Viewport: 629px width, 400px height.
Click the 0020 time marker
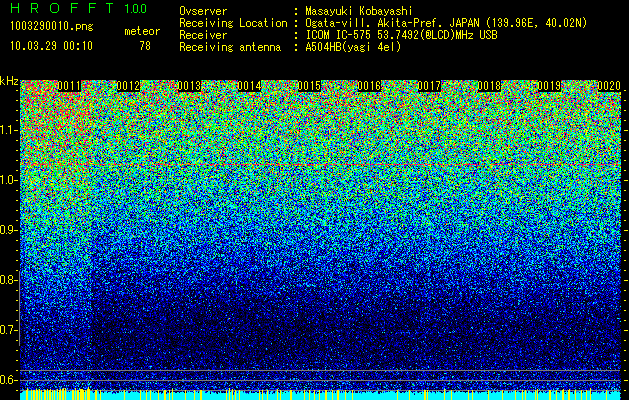point(609,86)
